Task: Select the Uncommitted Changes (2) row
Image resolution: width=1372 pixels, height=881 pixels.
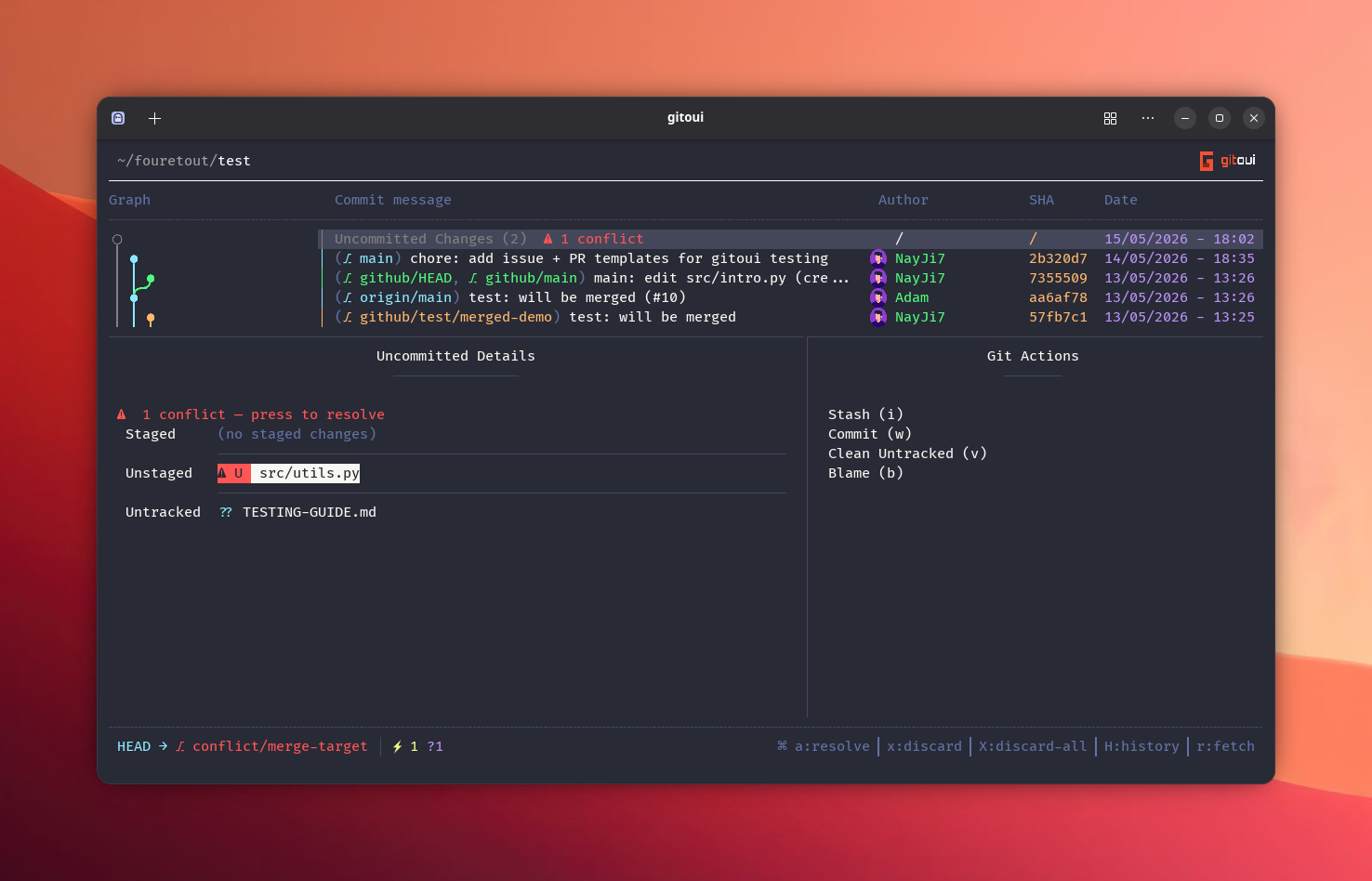Action: coord(791,239)
